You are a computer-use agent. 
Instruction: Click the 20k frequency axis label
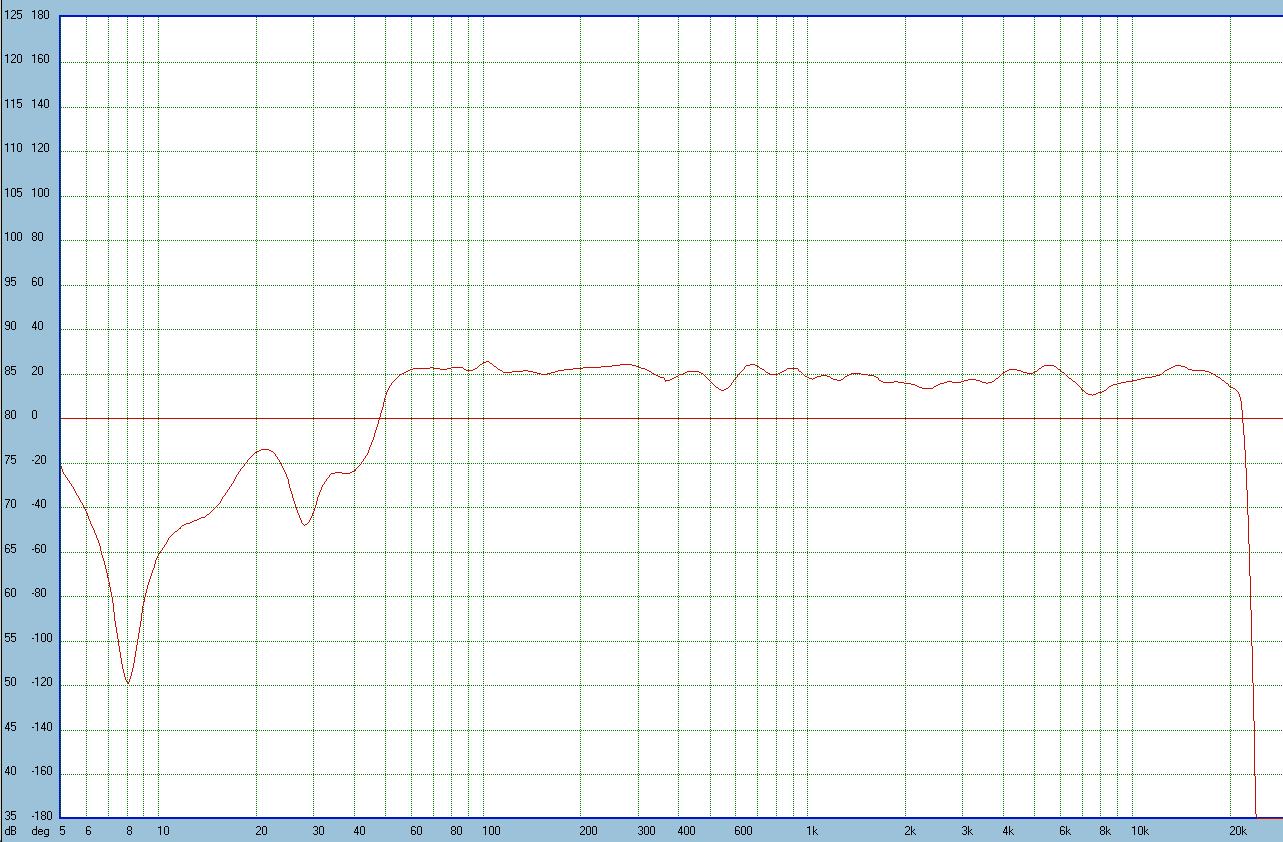click(x=1237, y=831)
